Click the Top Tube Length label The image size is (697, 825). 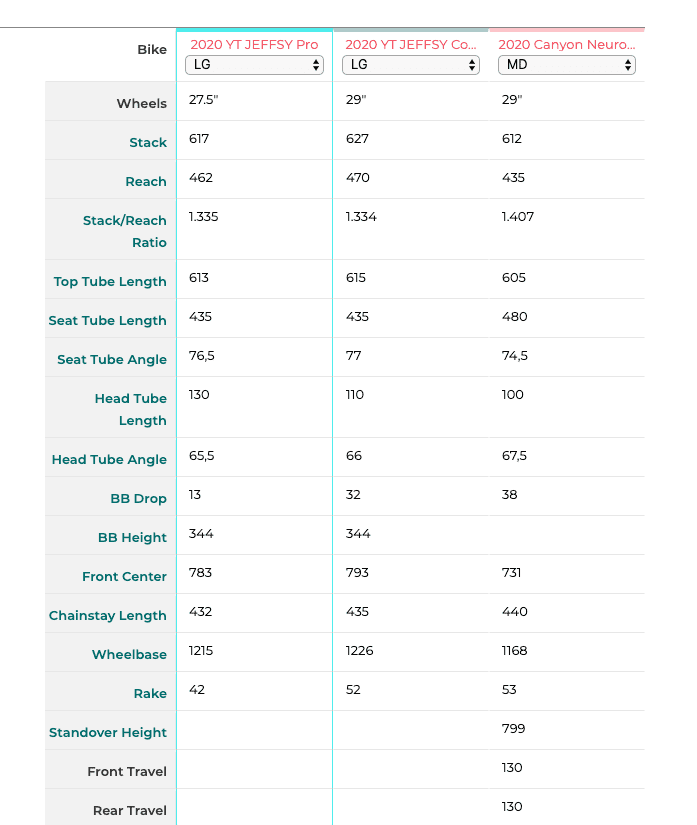(110, 282)
